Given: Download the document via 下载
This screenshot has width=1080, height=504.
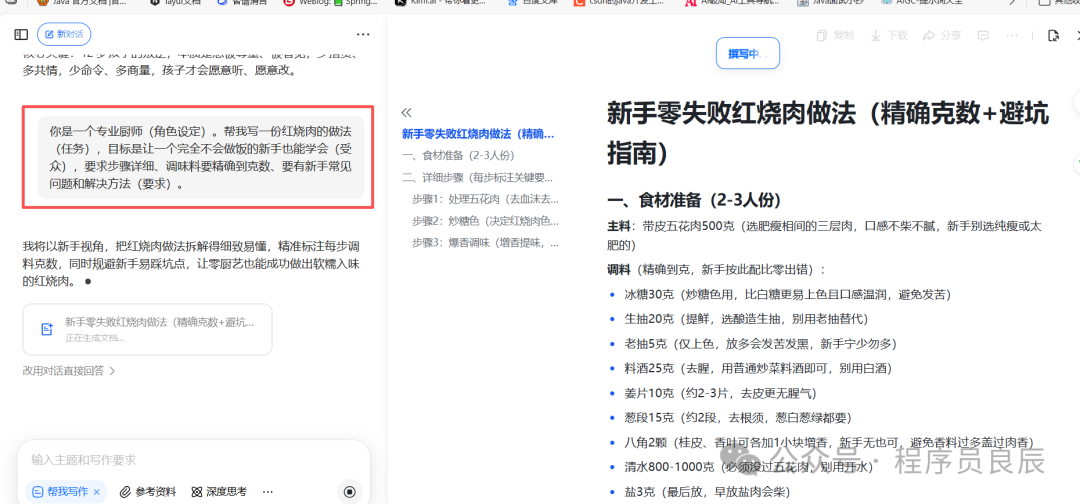Looking at the screenshot, I should coord(889,35).
